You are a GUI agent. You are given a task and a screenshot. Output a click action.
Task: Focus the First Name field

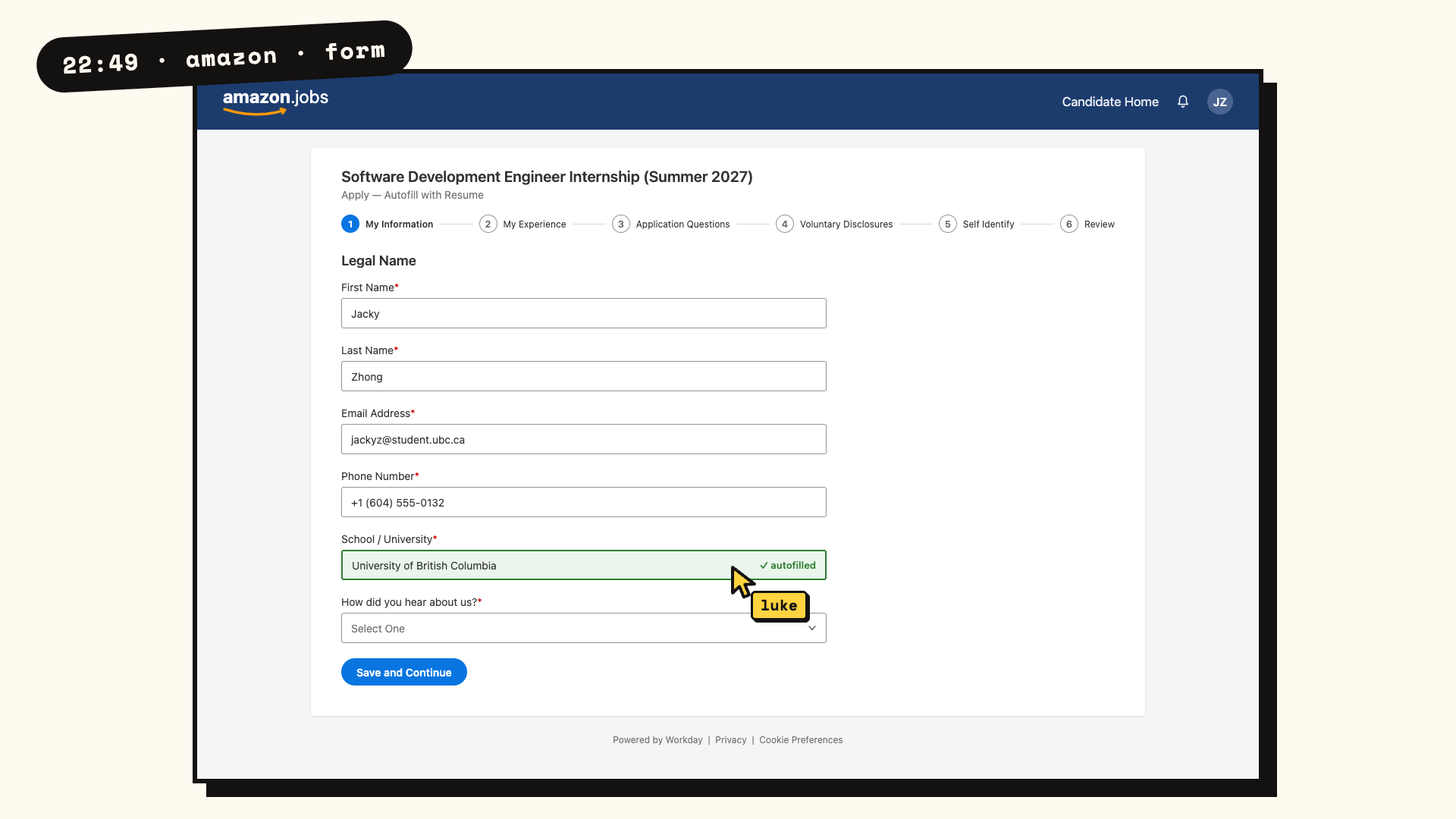584,313
